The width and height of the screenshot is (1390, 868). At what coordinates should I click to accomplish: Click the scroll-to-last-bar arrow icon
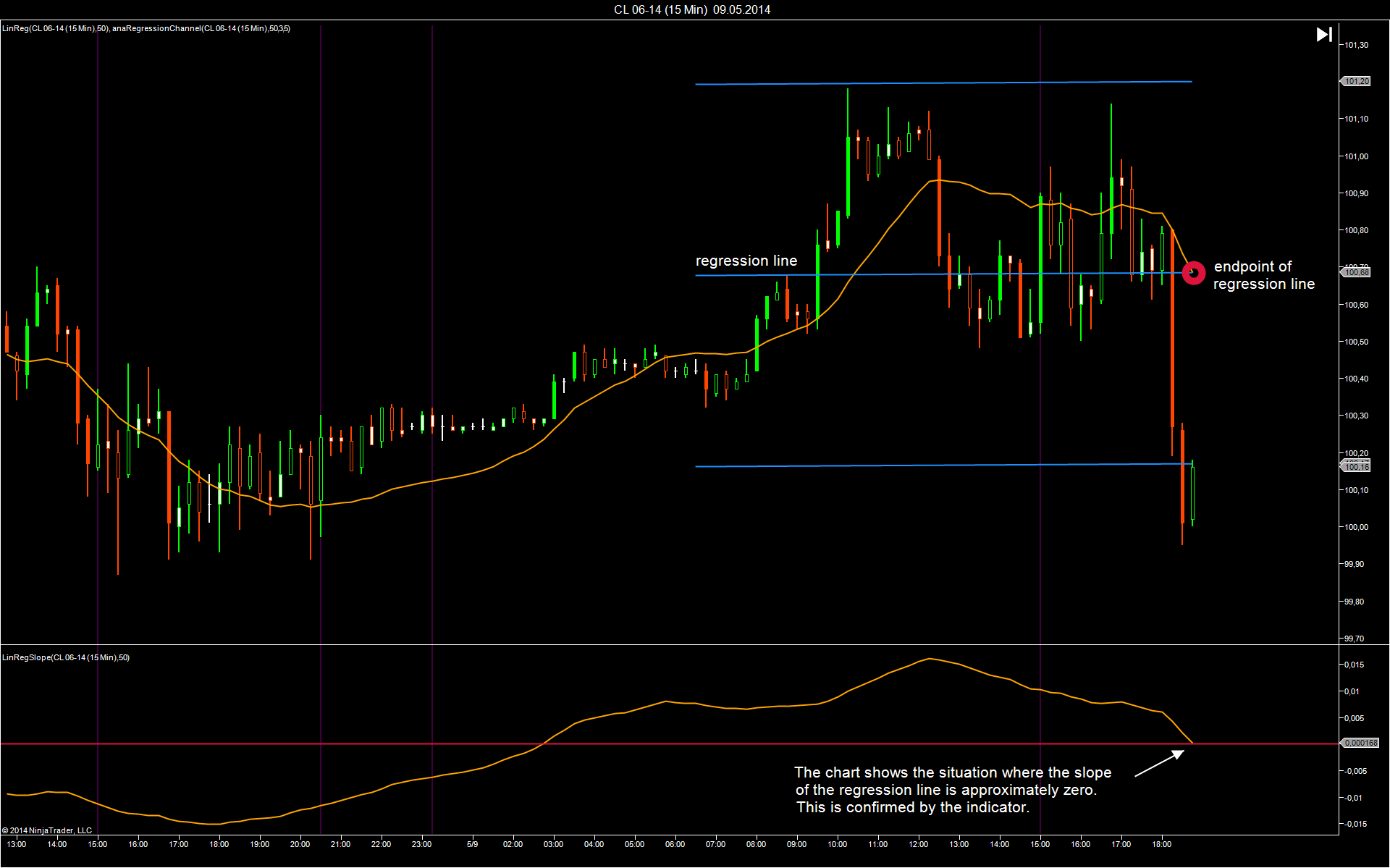click(x=1323, y=34)
